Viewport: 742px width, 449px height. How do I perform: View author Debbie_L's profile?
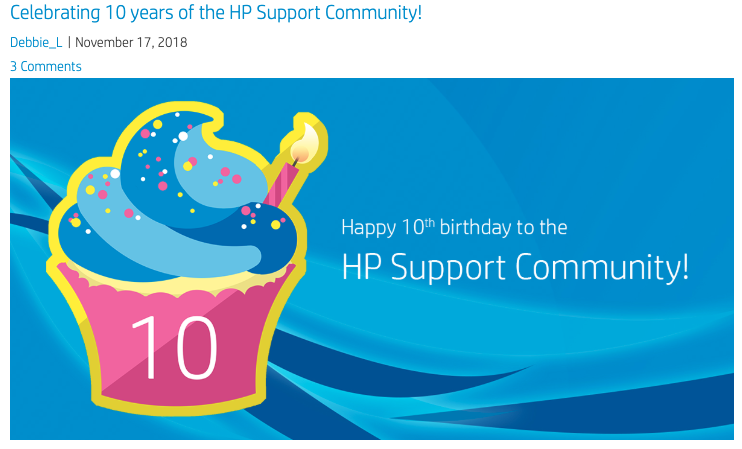(x=36, y=42)
